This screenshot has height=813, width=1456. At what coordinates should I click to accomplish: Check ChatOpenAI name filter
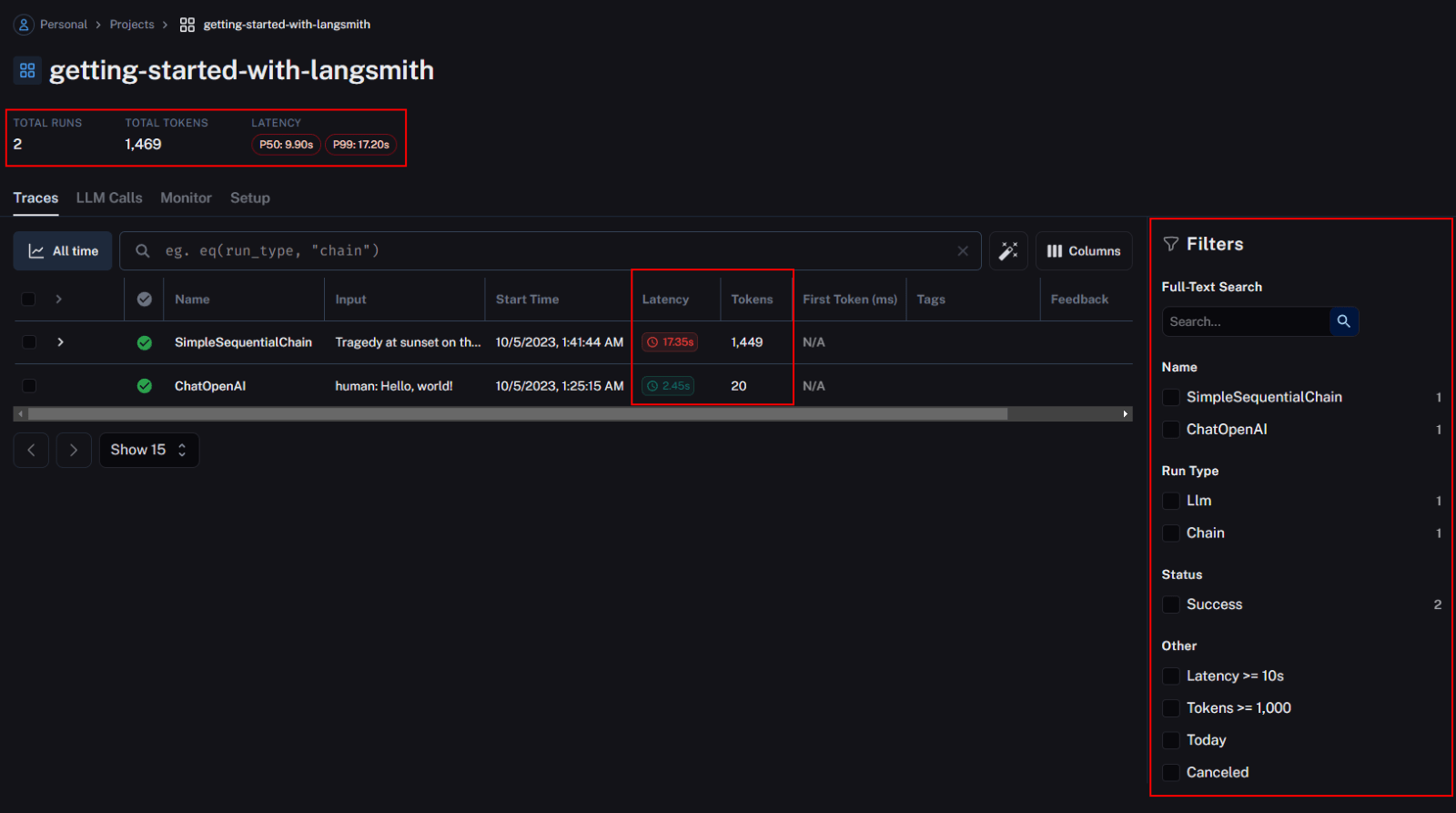pyautogui.click(x=1171, y=430)
